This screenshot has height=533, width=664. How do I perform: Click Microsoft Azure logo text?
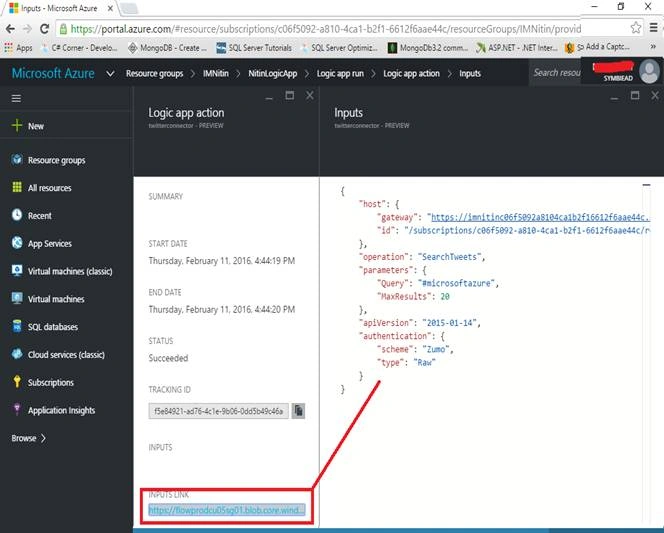click(x=53, y=73)
